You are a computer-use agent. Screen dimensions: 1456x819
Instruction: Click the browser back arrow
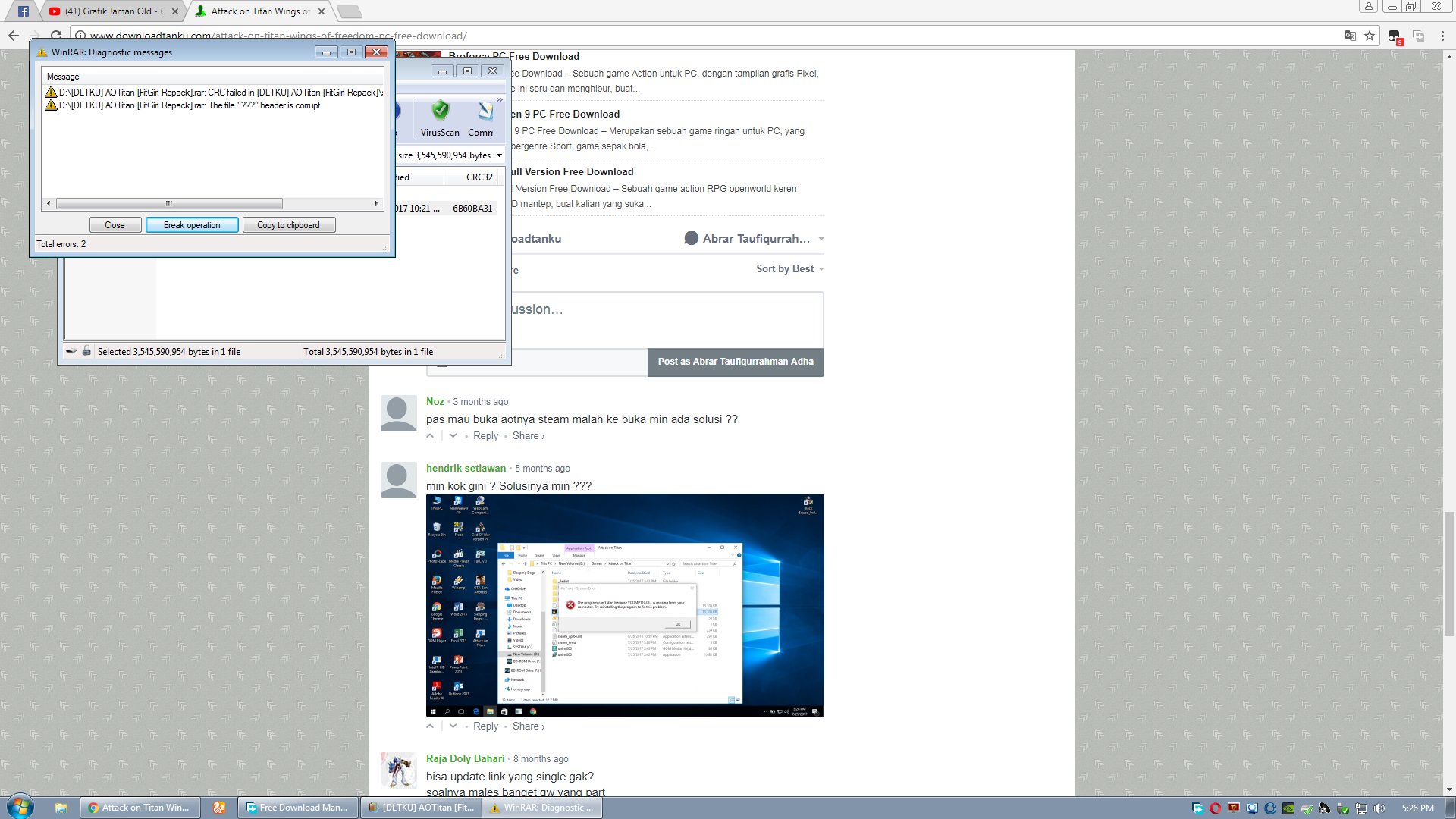pyautogui.click(x=14, y=36)
